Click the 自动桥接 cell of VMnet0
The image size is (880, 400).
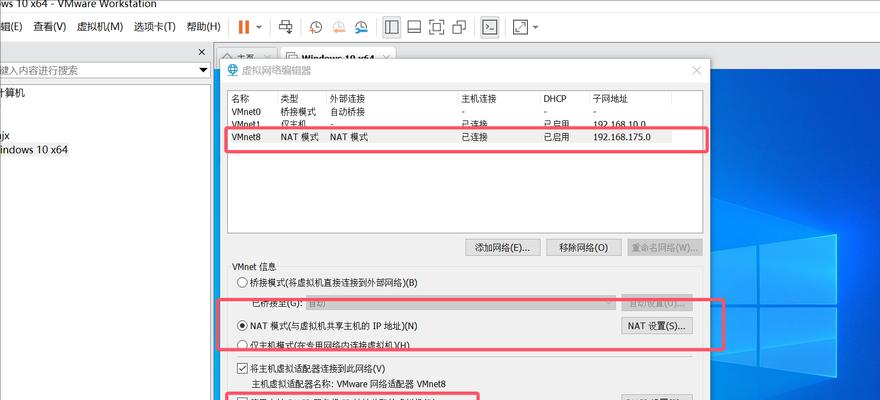coord(347,112)
